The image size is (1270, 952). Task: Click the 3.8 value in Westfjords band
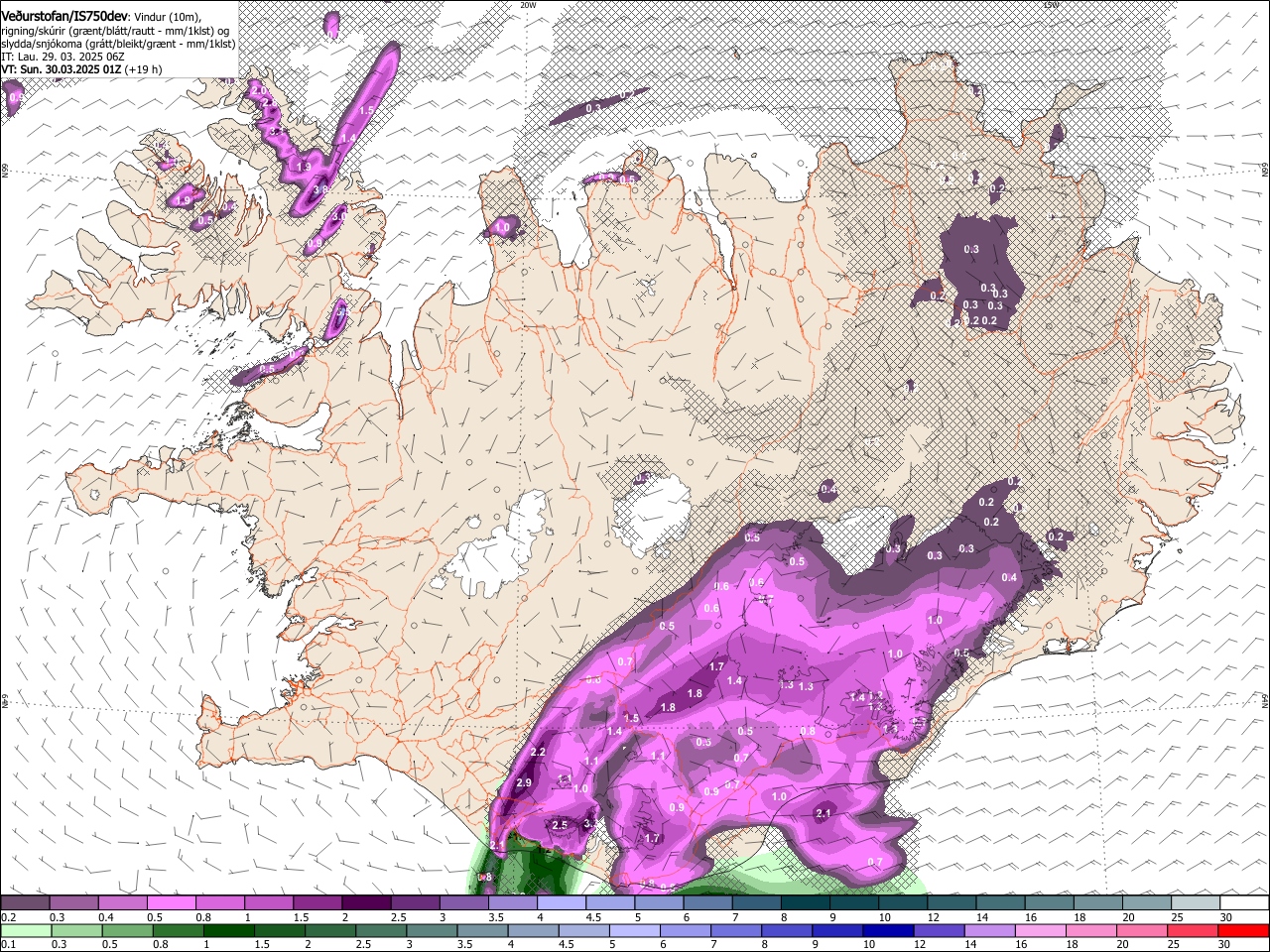click(320, 189)
